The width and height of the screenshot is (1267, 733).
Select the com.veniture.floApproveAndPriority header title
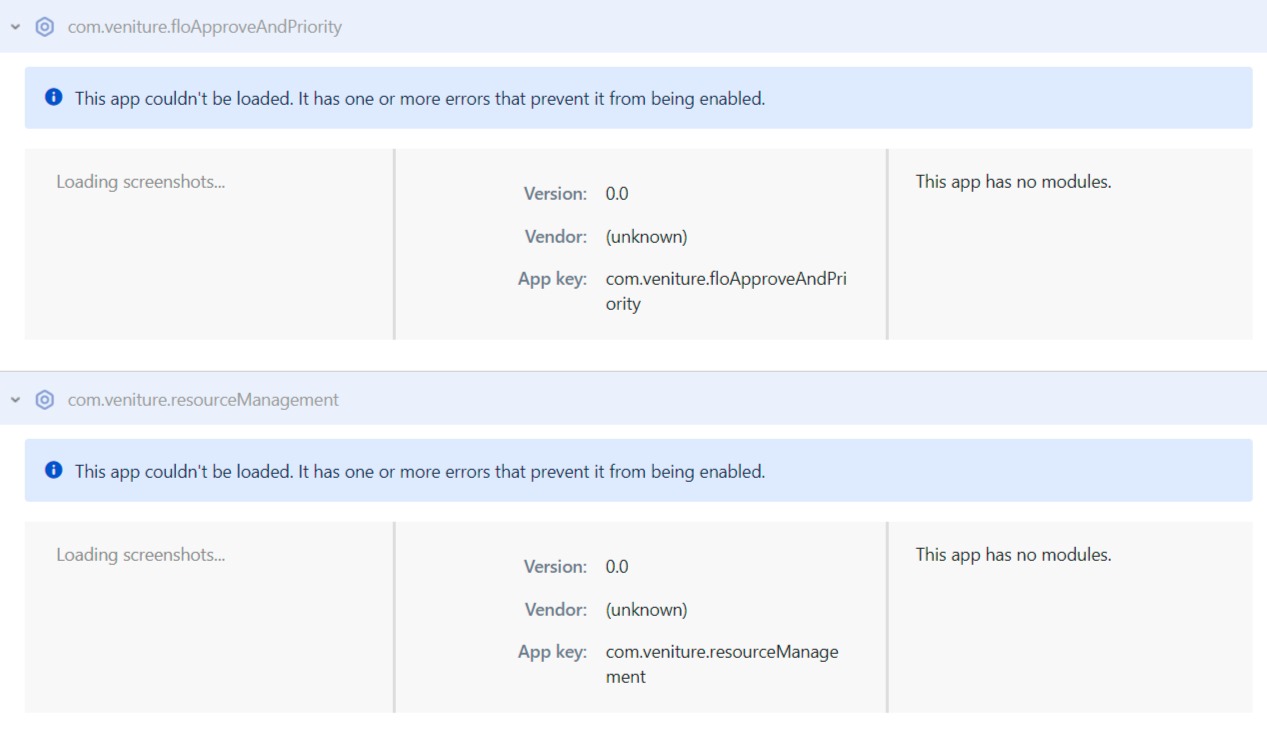click(x=205, y=27)
